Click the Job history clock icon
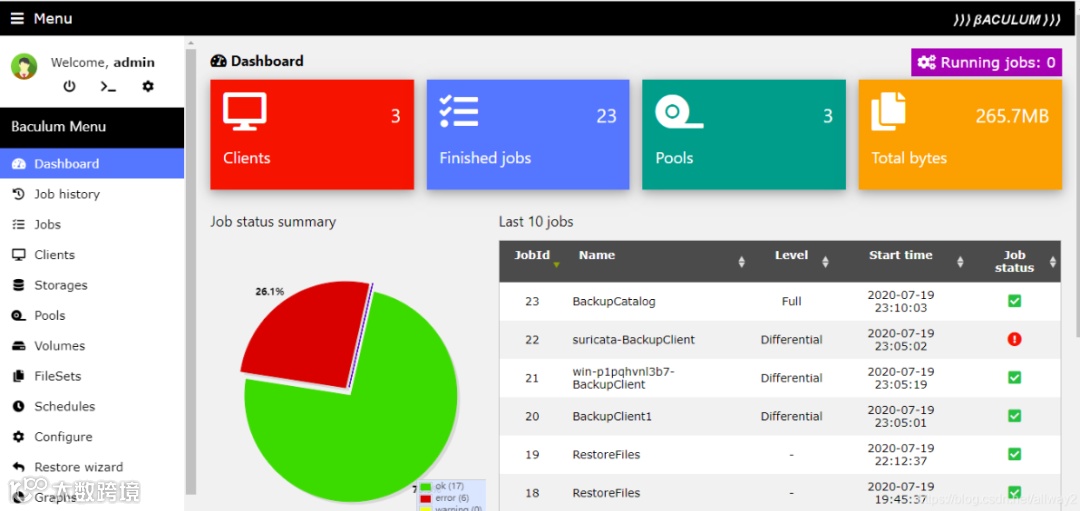Image resolution: width=1080 pixels, height=511 pixels. tap(19, 194)
